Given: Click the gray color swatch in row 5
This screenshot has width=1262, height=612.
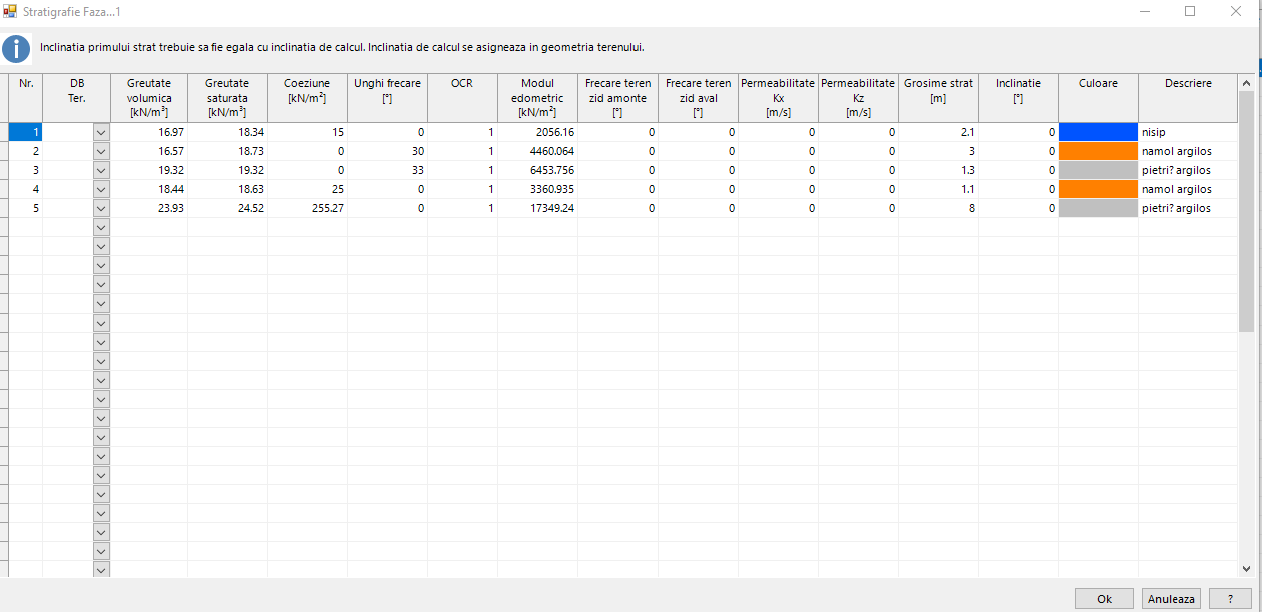Looking at the screenshot, I should click(x=1098, y=208).
